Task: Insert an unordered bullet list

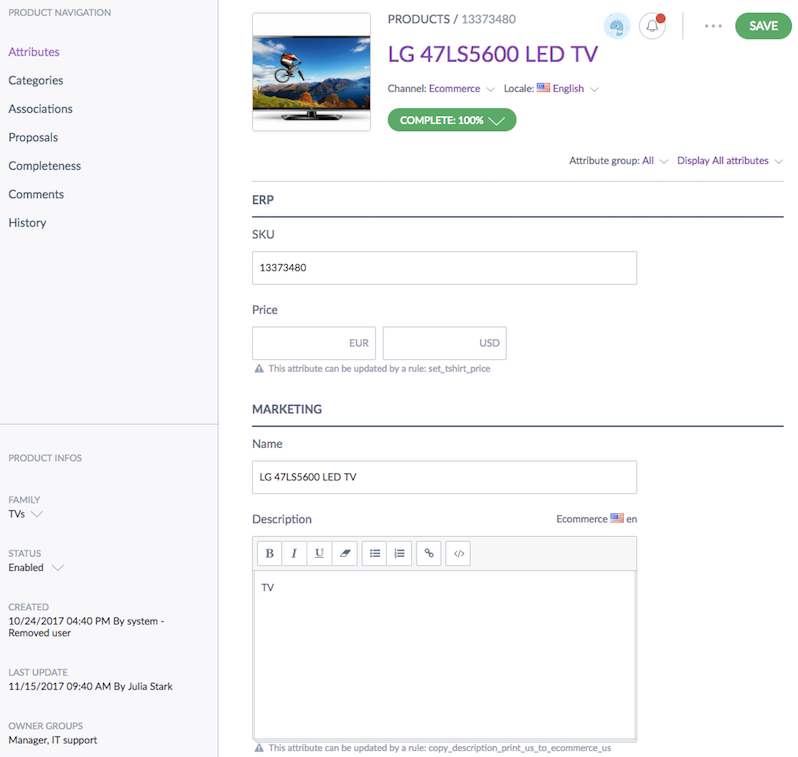Action: click(x=374, y=553)
